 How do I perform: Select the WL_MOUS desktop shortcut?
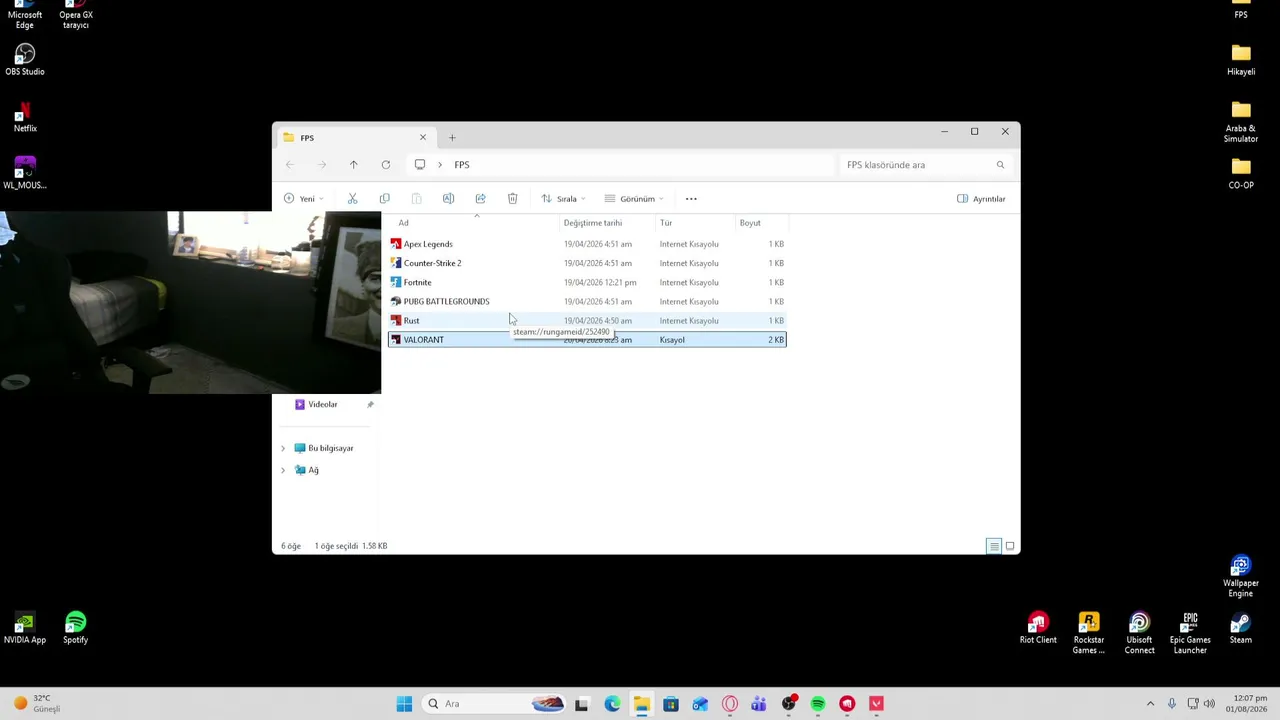25,173
